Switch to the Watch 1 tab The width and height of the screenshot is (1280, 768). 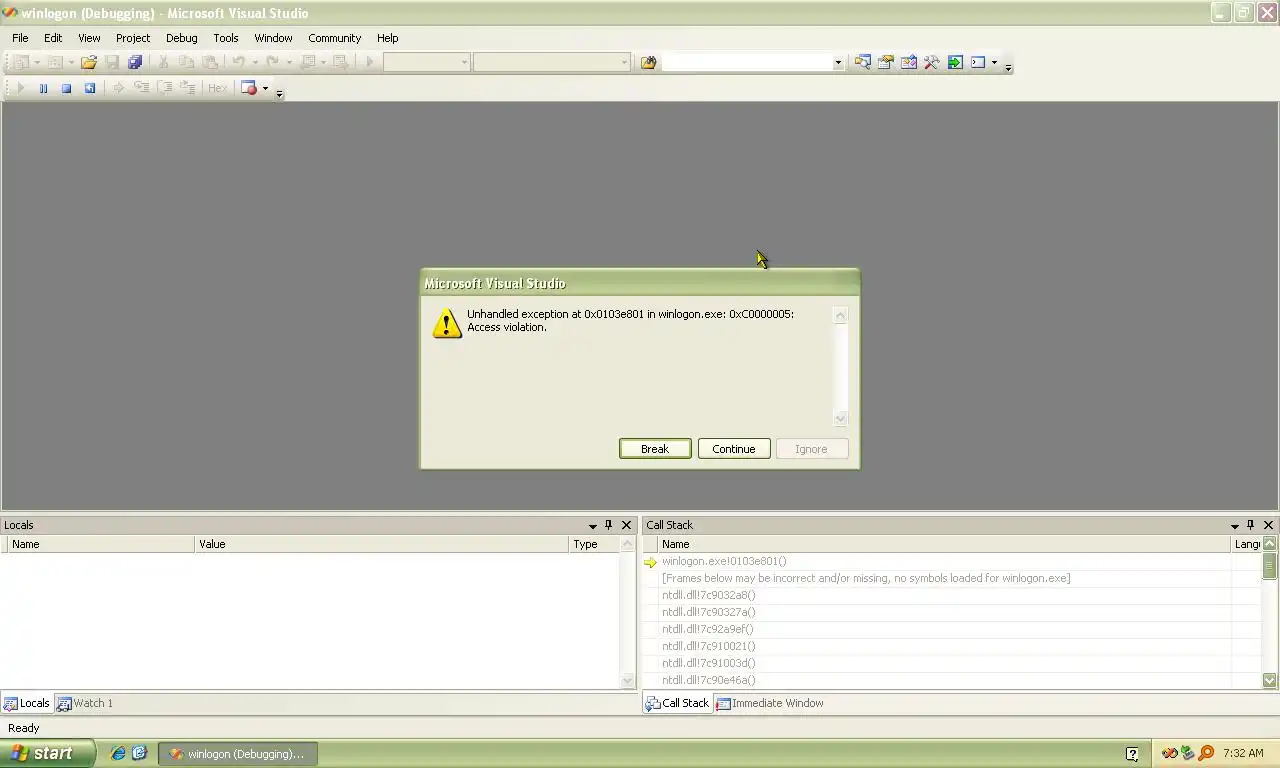(x=85, y=703)
